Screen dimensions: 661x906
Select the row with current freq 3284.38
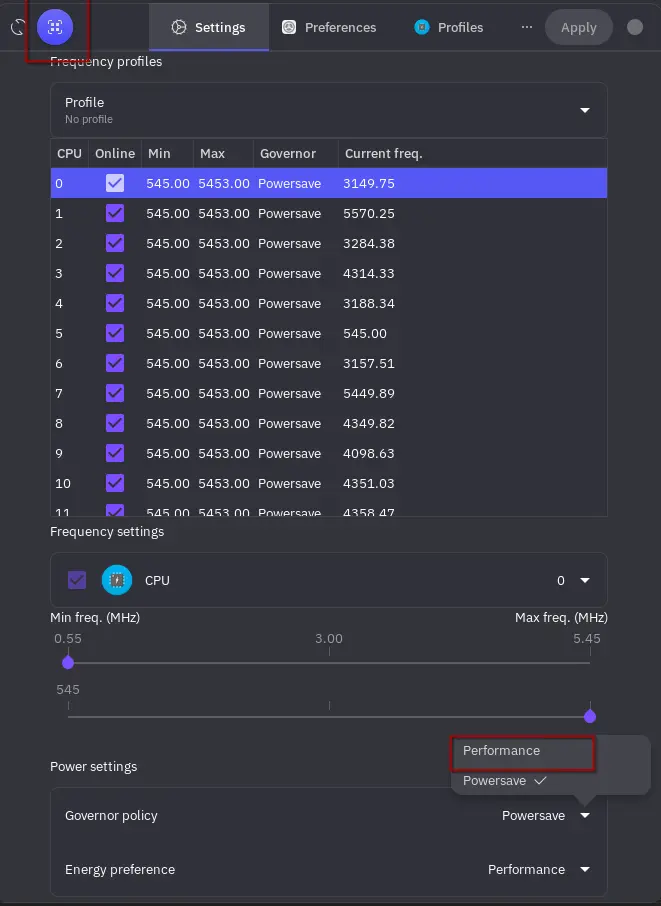tap(329, 243)
